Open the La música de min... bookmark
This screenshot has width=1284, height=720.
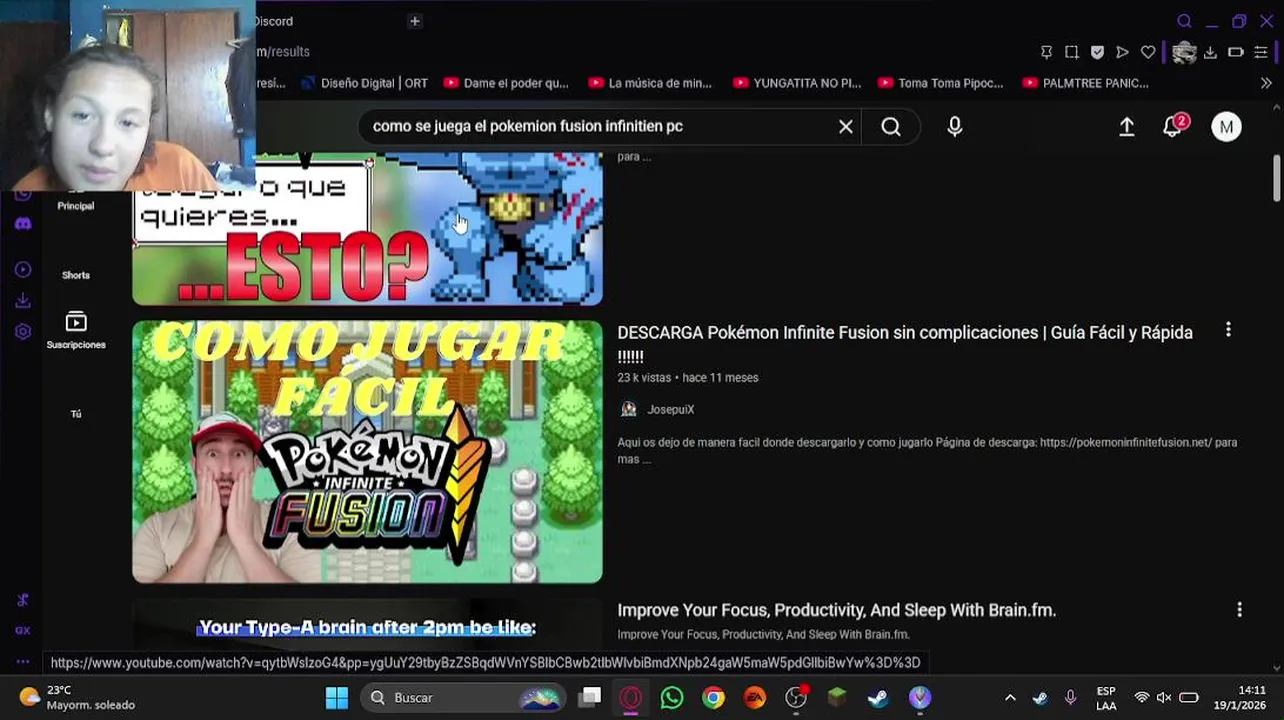tap(650, 83)
